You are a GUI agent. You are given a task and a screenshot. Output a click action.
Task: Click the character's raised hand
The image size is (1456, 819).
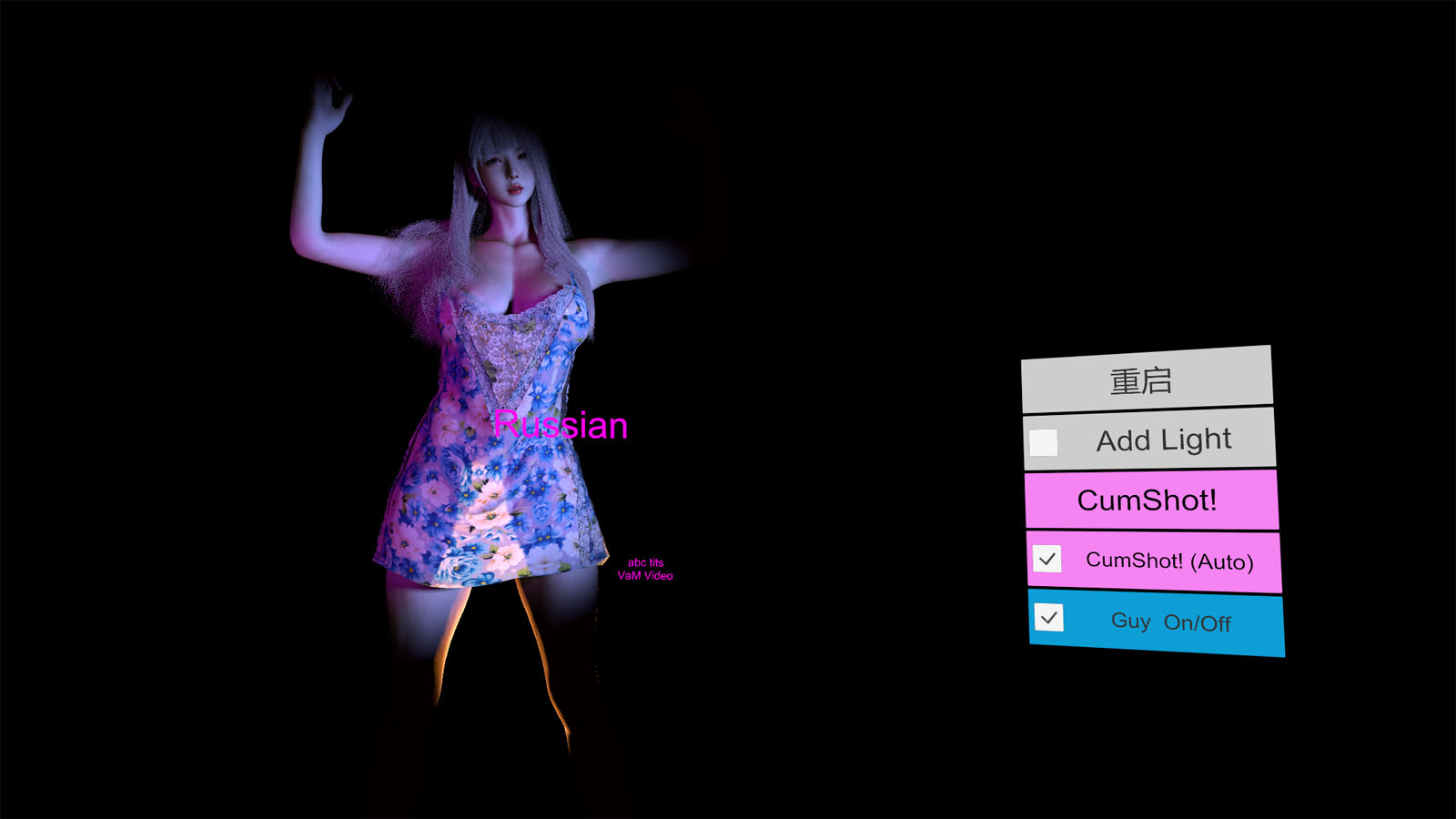click(328, 105)
